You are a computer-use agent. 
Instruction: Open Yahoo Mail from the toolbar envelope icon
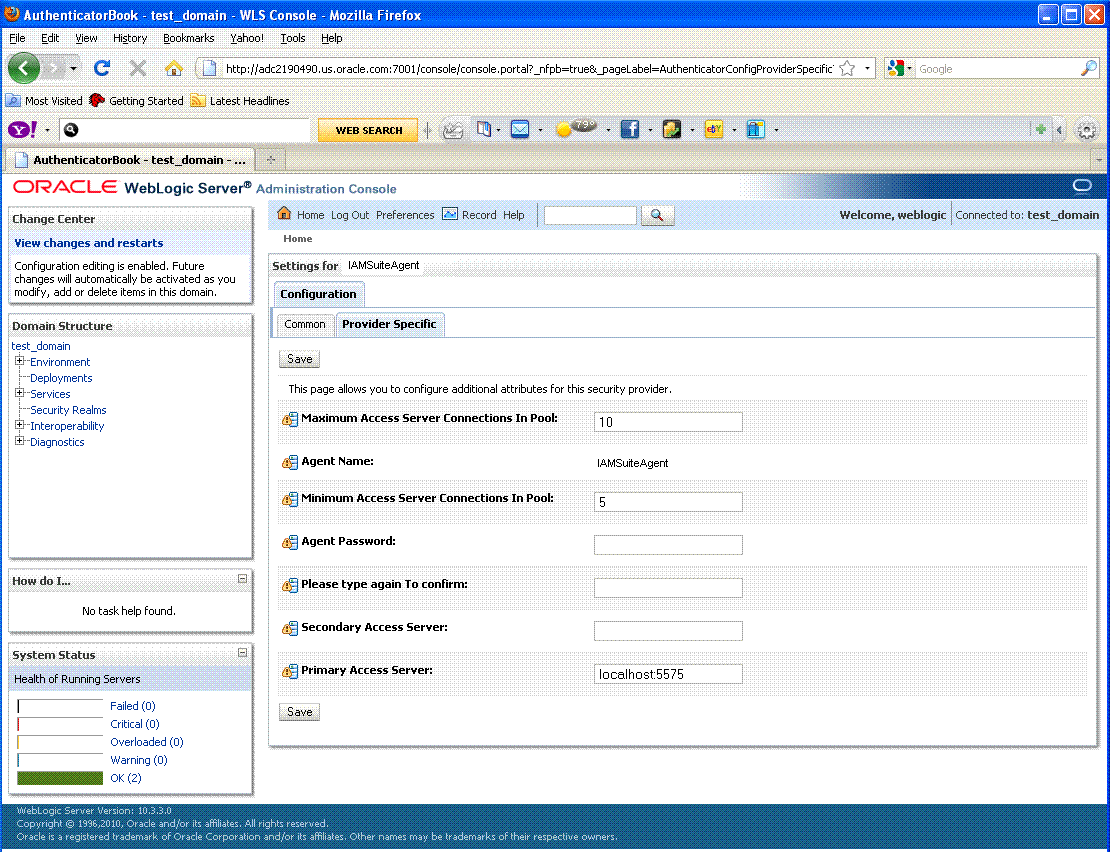tap(521, 130)
